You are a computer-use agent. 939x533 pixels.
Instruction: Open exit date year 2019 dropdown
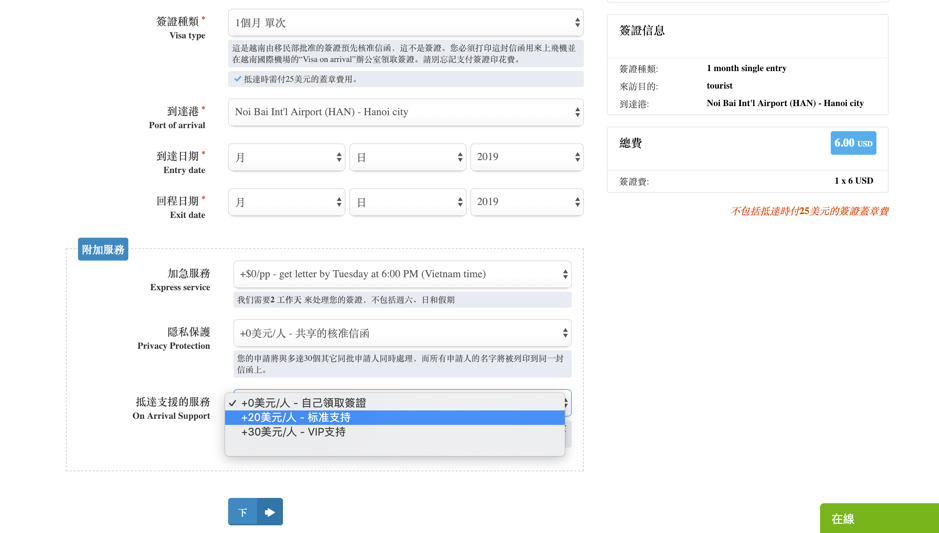point(526,202)
